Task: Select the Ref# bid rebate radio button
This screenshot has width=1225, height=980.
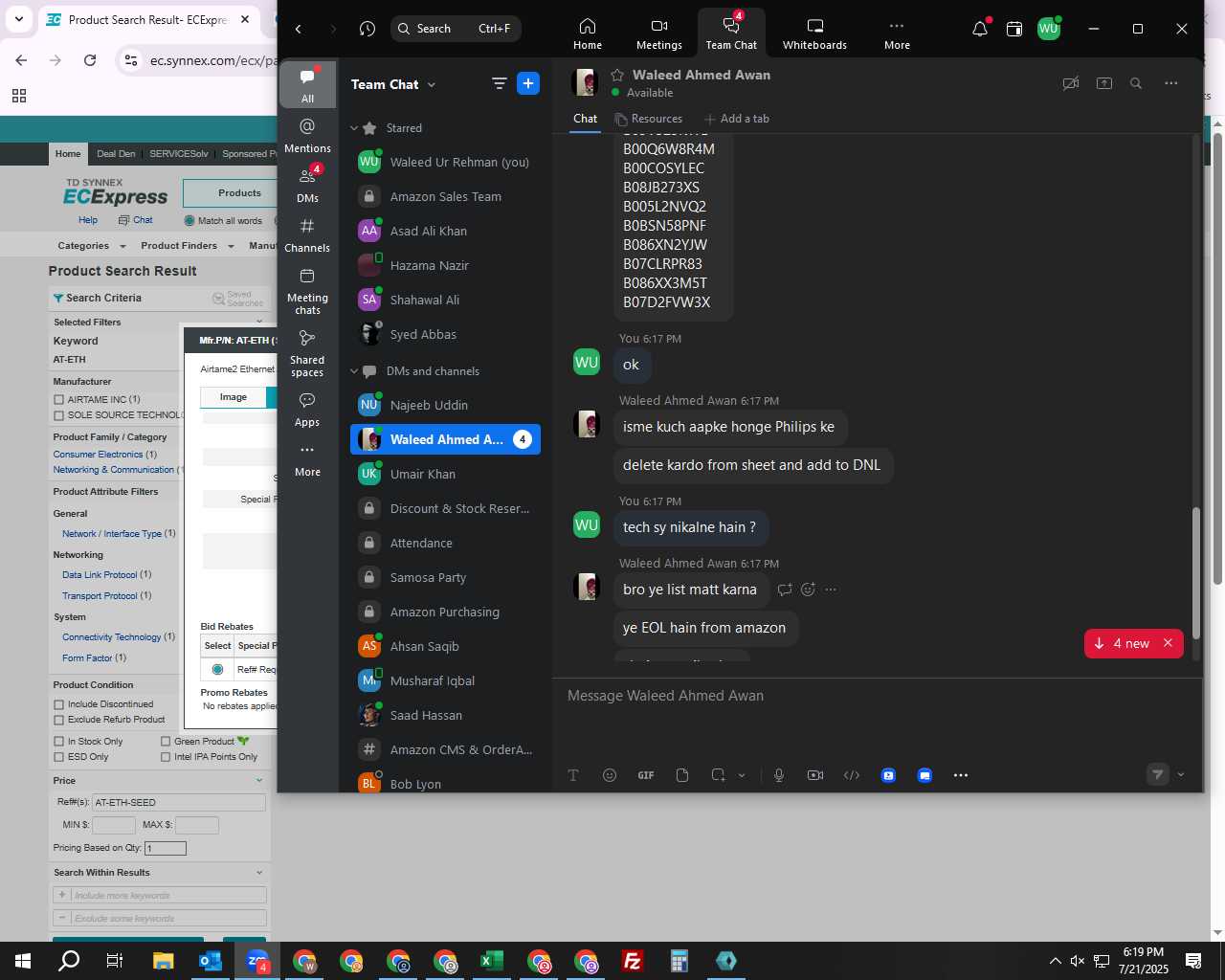Action: [x=218, y=669]
